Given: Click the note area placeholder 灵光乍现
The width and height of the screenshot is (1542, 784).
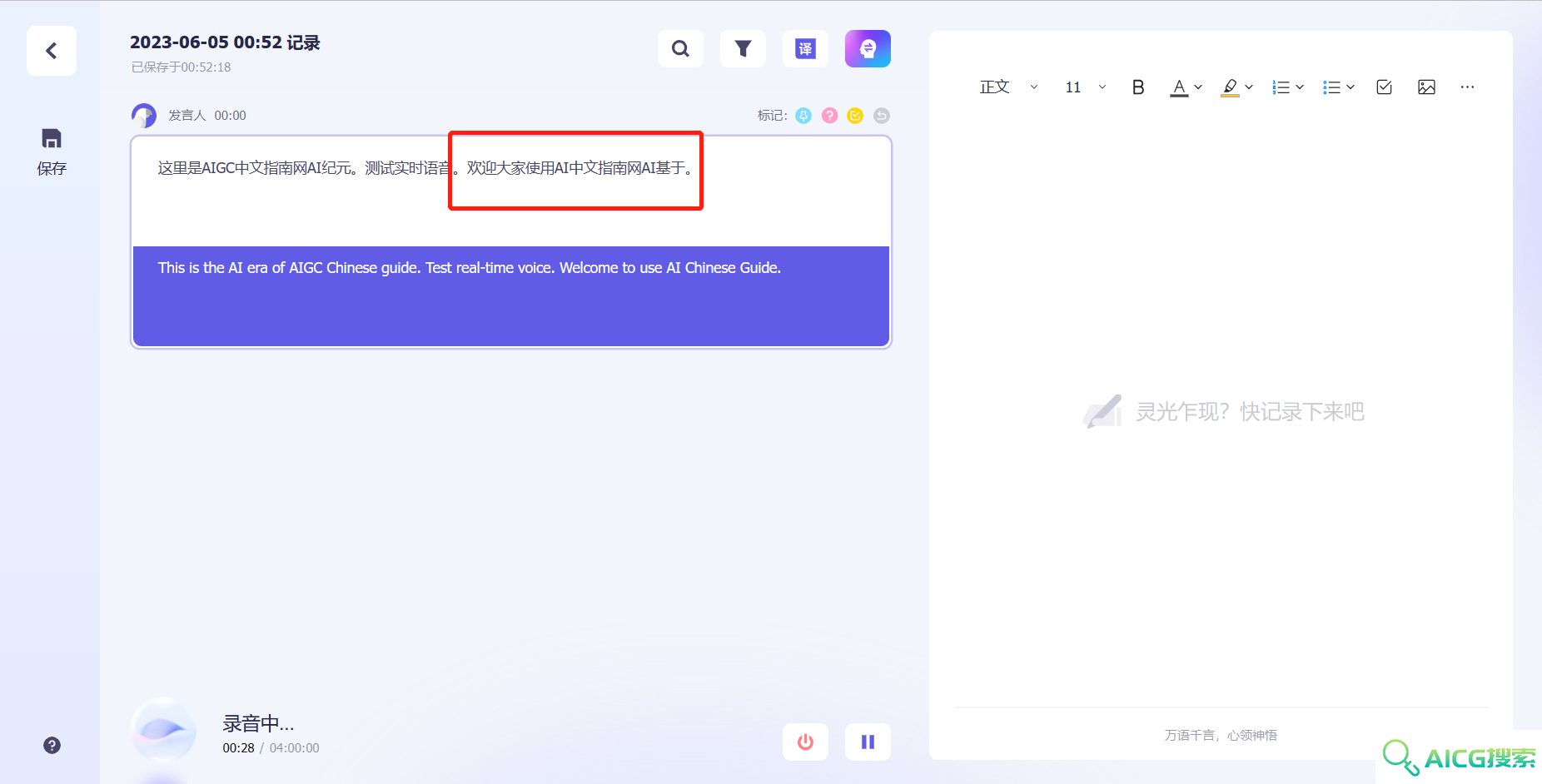Looking at the screenshot, I should (x=1250, y=412).
